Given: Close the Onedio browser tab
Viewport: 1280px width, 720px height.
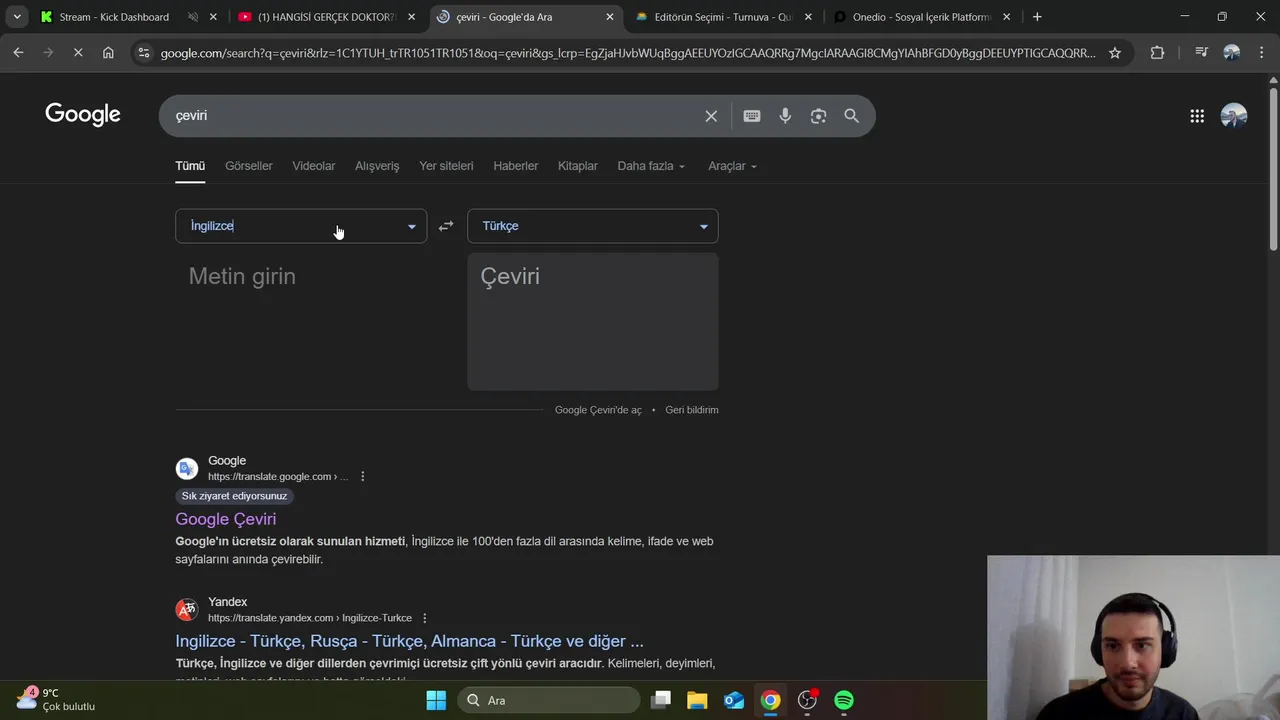Looking at the screenshot, I should pyautogui.click(x=1007, y=17).
